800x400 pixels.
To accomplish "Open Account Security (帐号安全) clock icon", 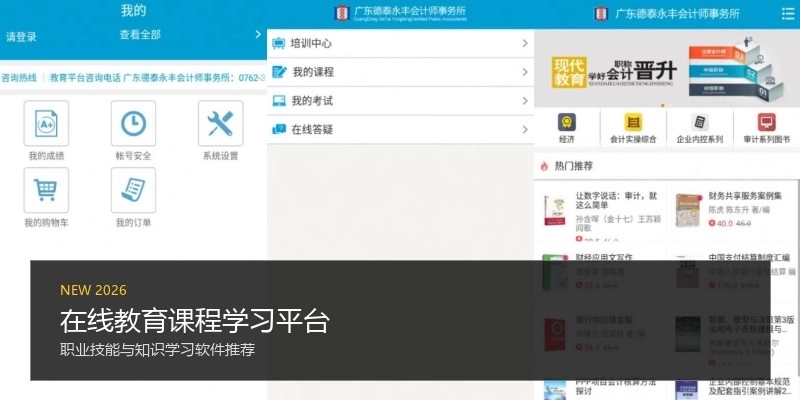I will pos(133,123).
